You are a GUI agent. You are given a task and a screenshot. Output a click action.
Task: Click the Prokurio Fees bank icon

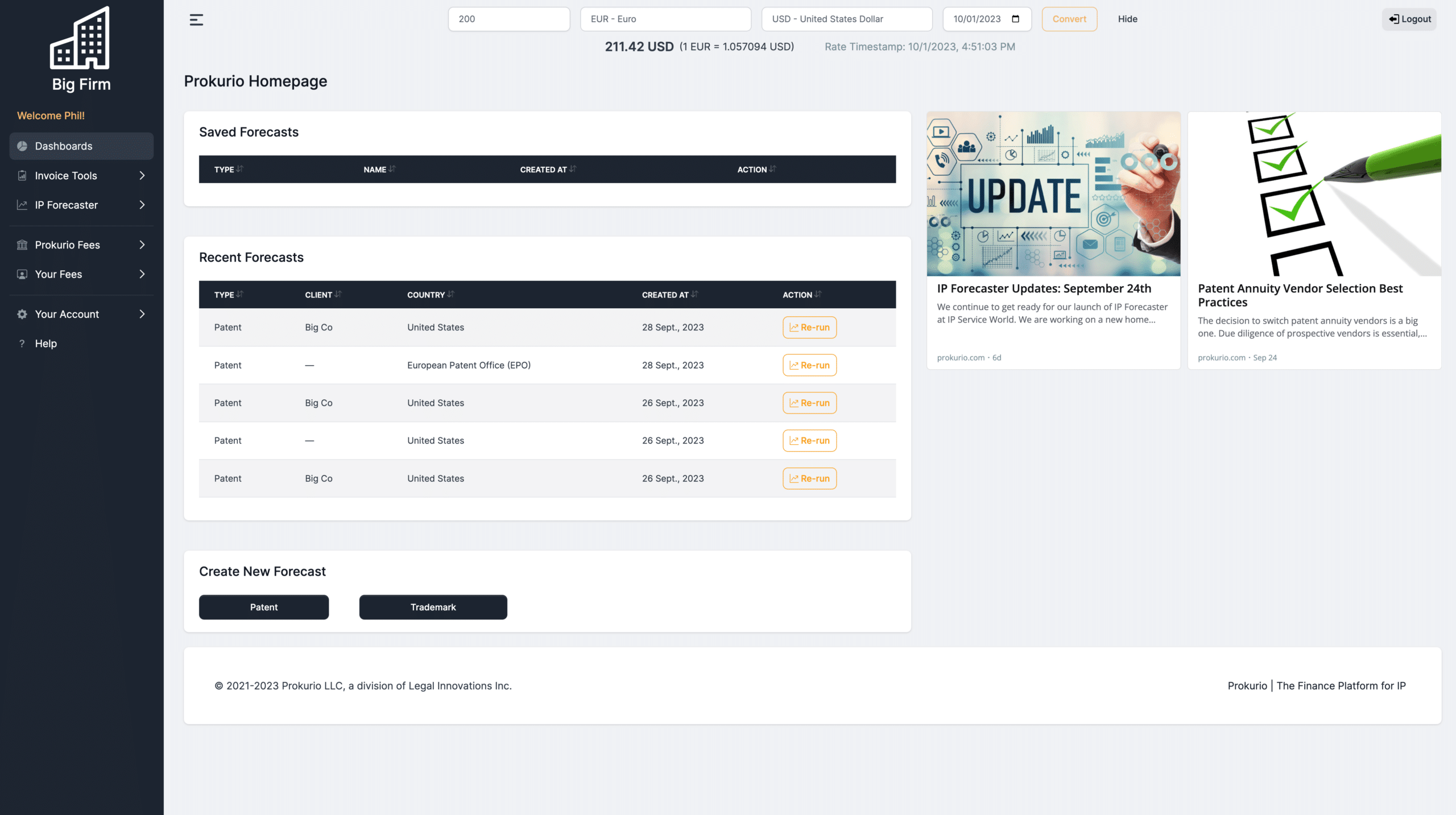pos(22,245)
